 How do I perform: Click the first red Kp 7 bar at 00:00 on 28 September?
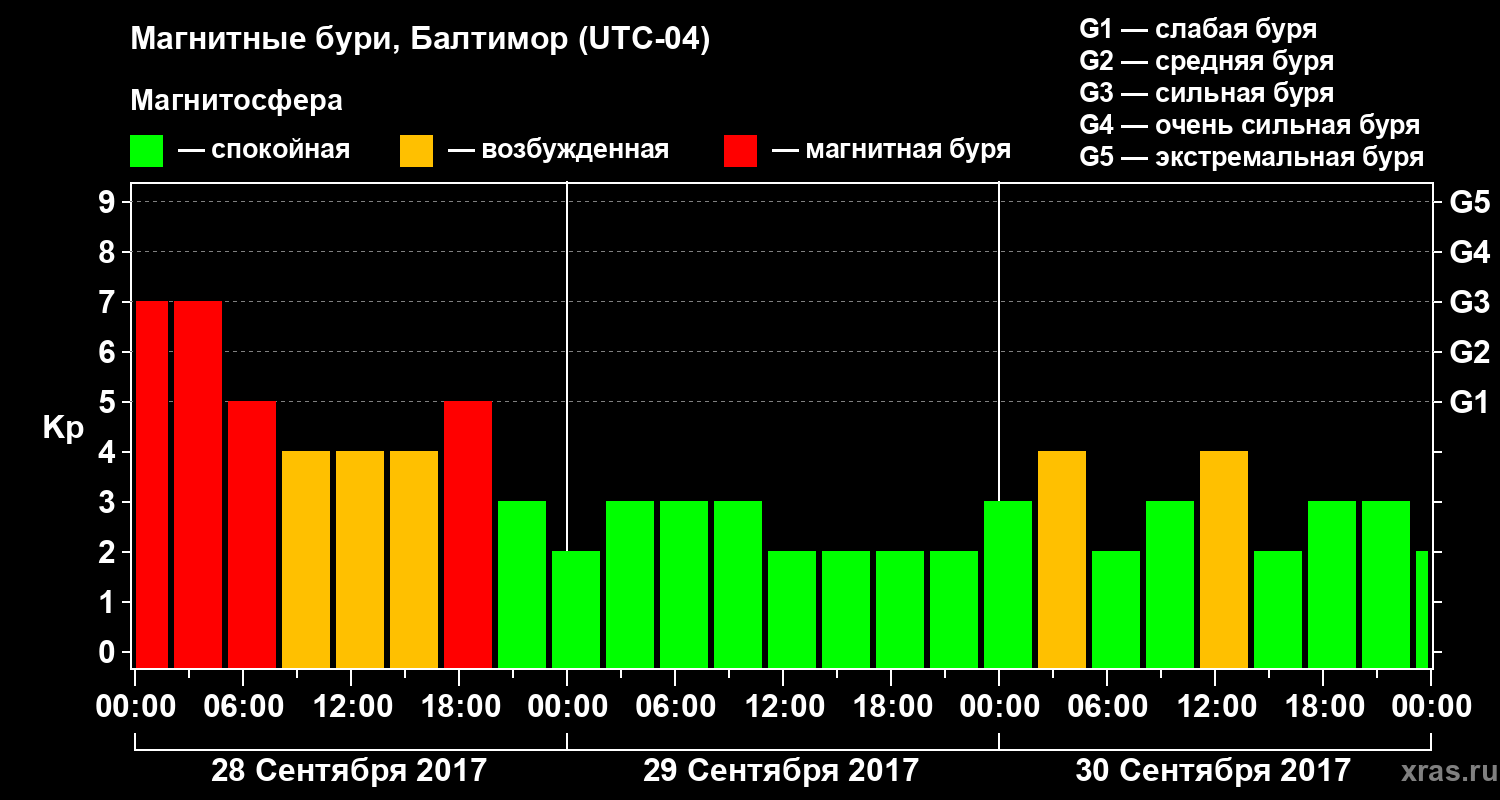point(152,485)
